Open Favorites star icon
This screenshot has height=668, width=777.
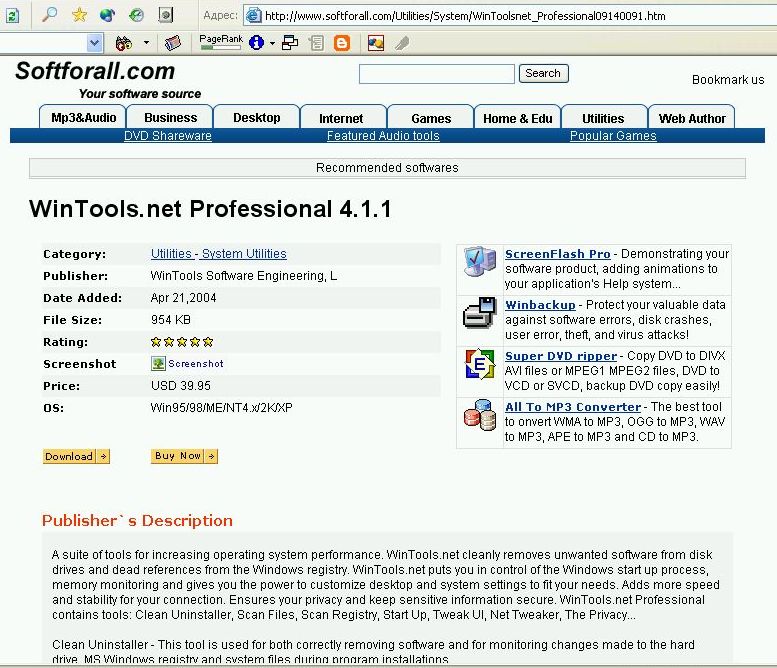tap(79, 15)
